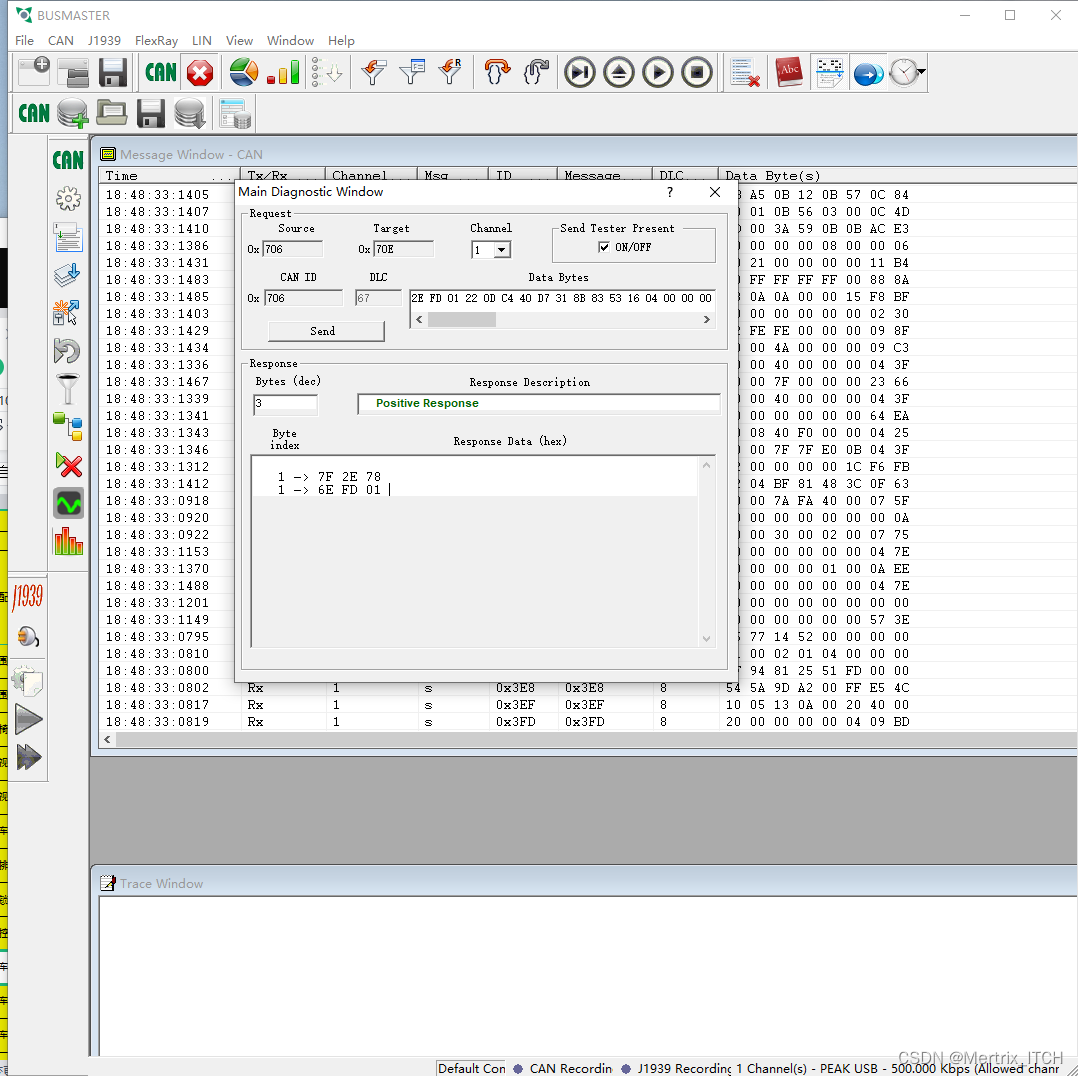
Task: Select the Abc message interpretation toolbar icon
Action: point(789,72)
